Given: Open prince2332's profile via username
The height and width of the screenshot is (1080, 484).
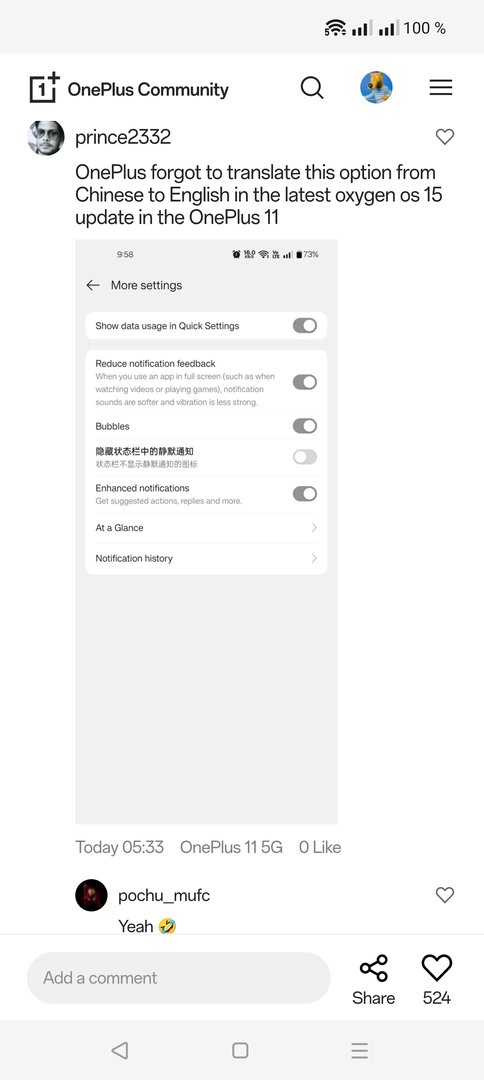Looking at the screenshot, I should (123, 137).
